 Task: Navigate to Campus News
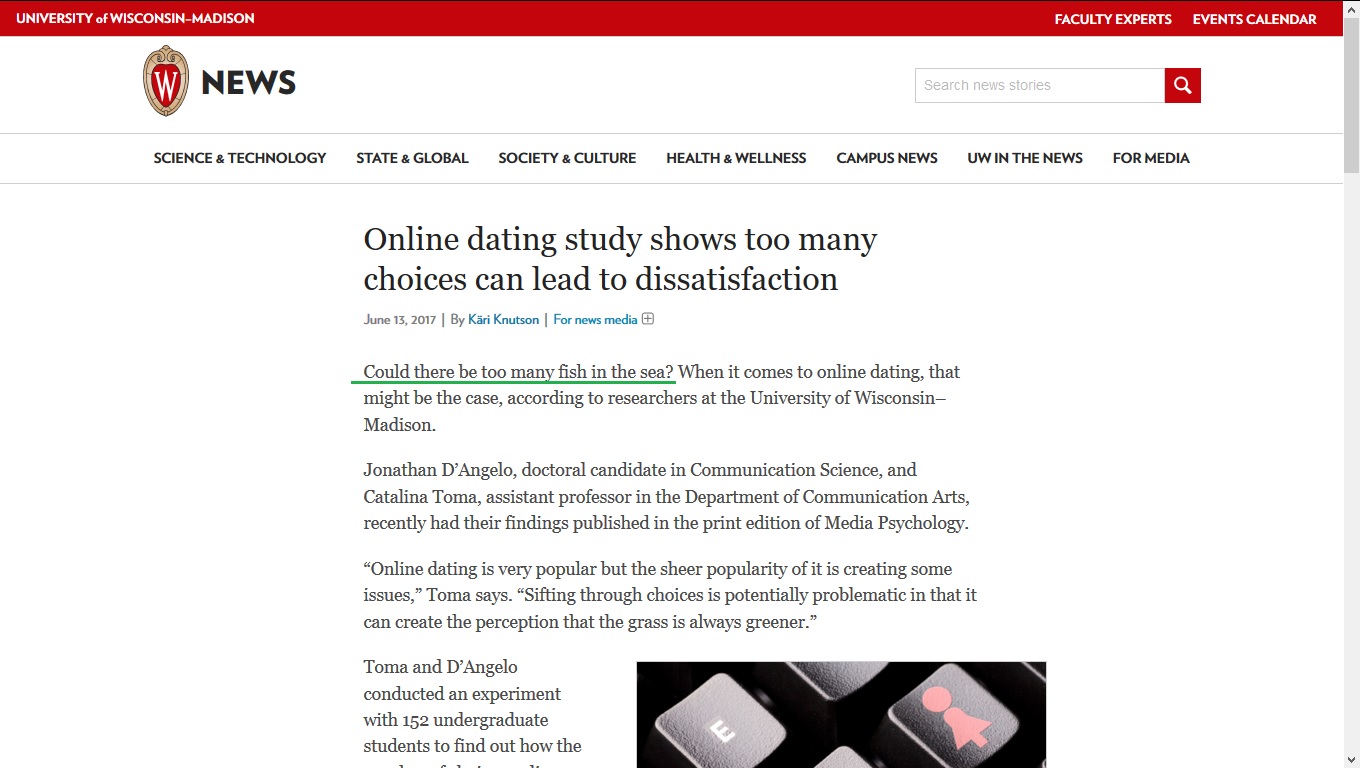click(x=887, y=158)
